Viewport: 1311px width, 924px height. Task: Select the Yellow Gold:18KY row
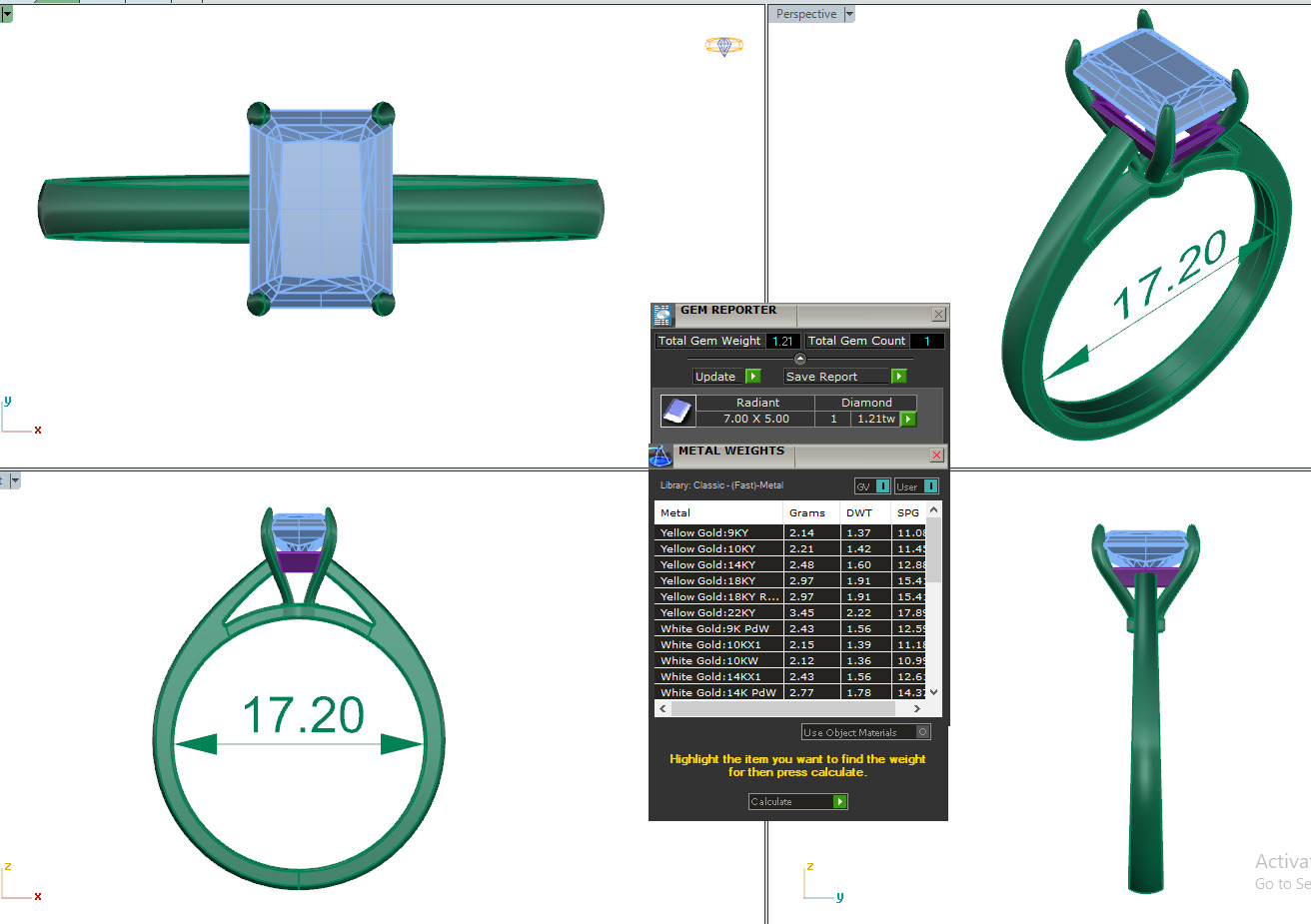coord(790,580)
